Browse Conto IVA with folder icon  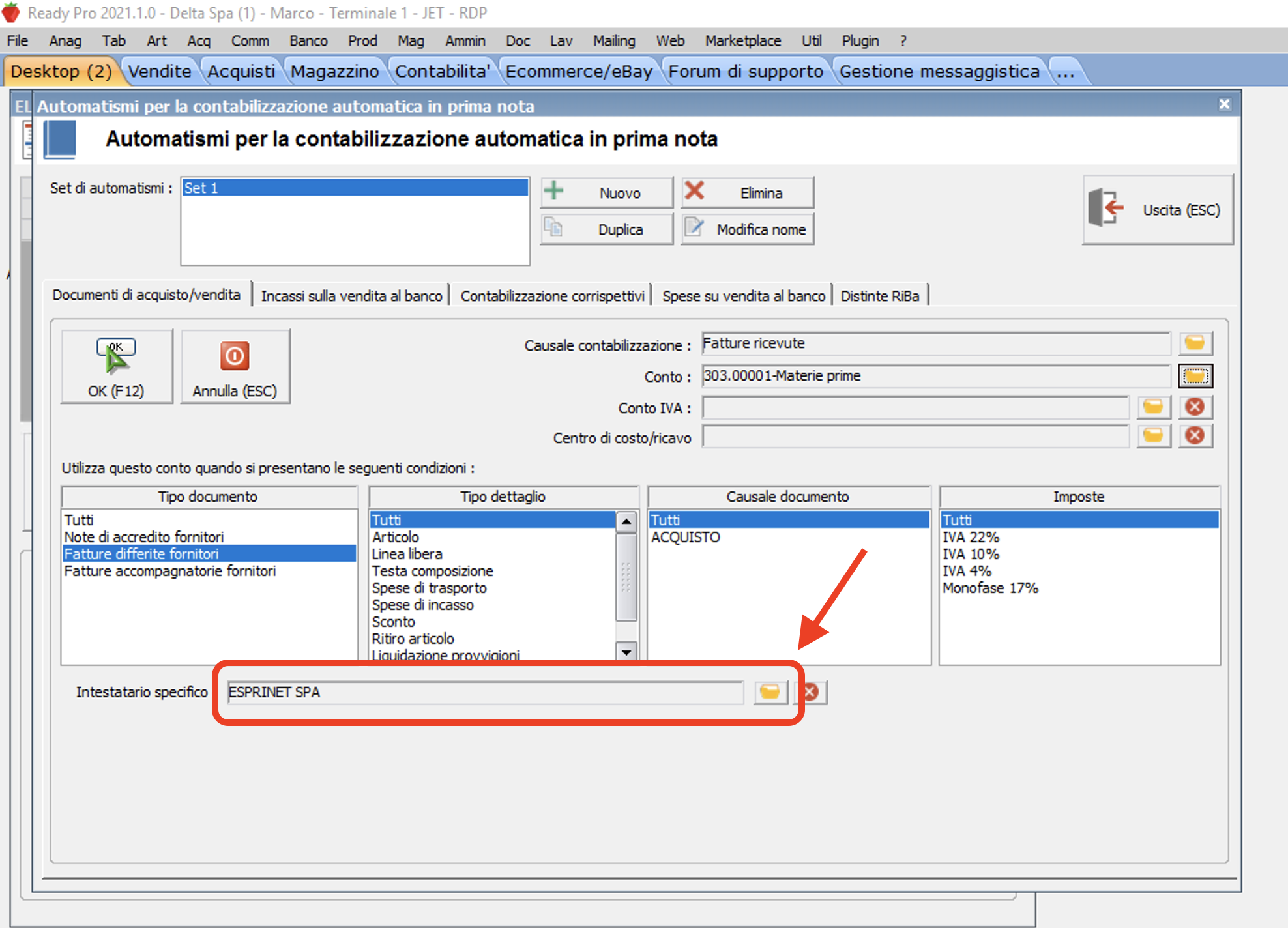1153,407
